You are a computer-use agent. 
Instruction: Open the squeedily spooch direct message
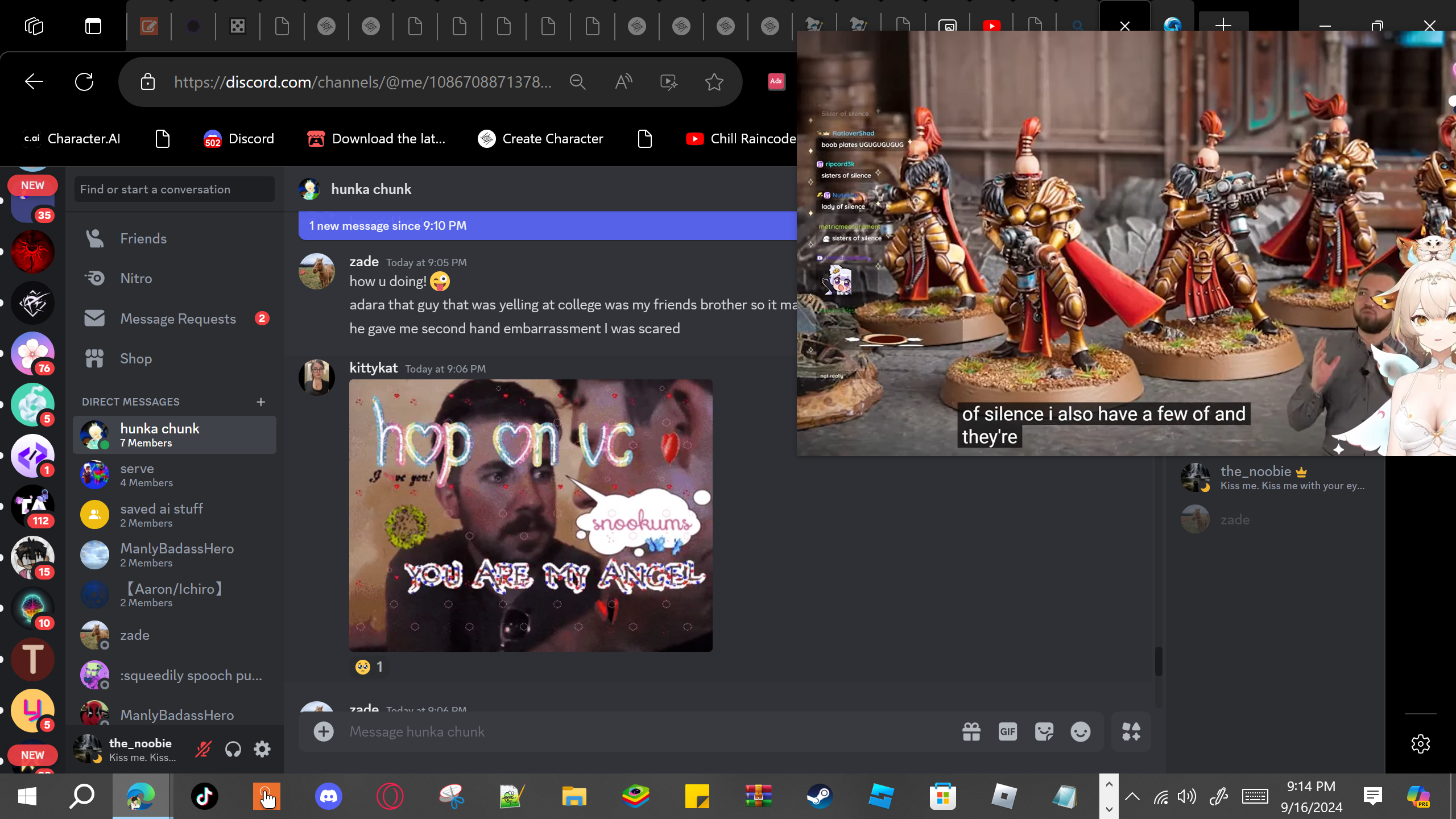175,675
